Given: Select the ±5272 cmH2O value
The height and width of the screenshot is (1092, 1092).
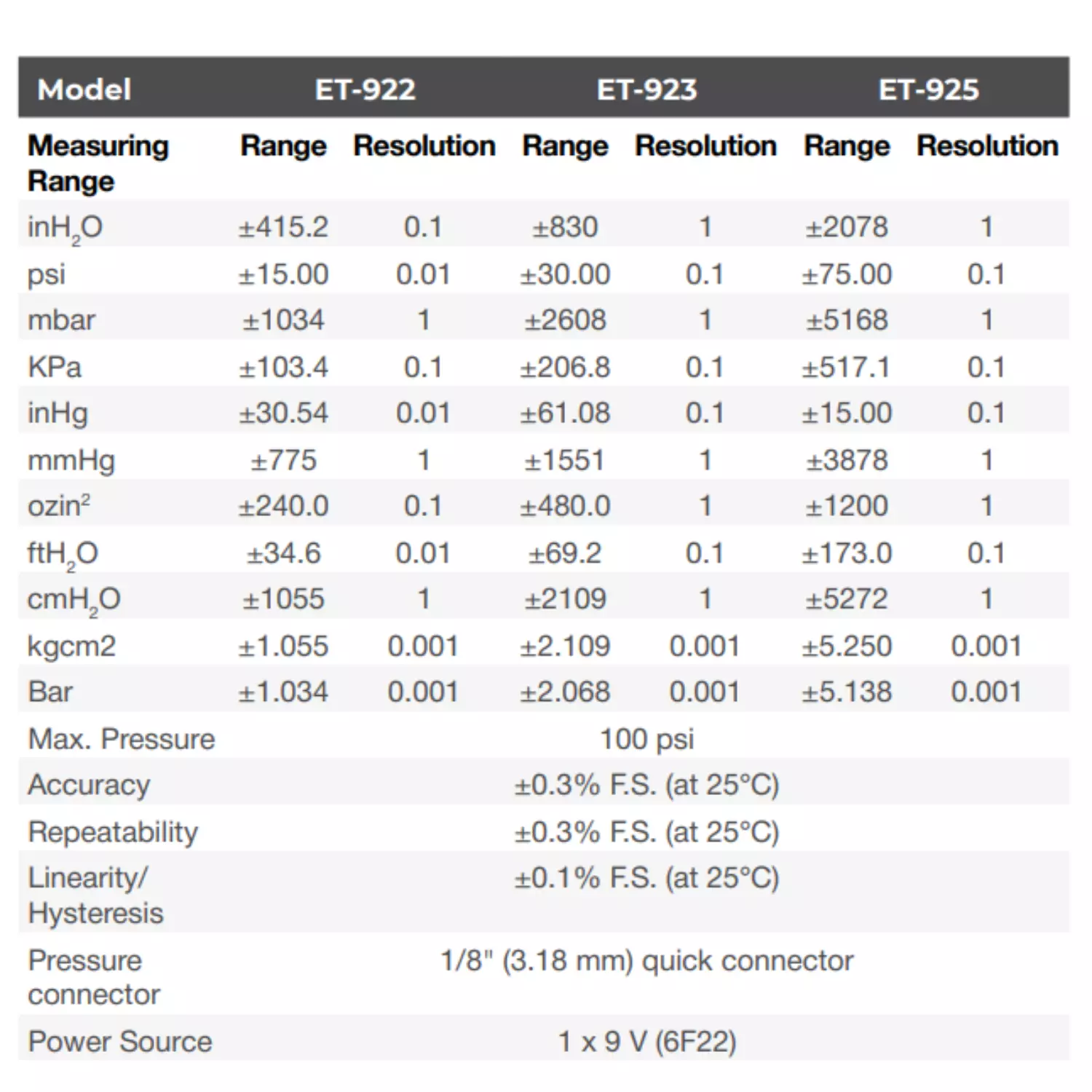Looking at the screenshot, I should 846,599.
